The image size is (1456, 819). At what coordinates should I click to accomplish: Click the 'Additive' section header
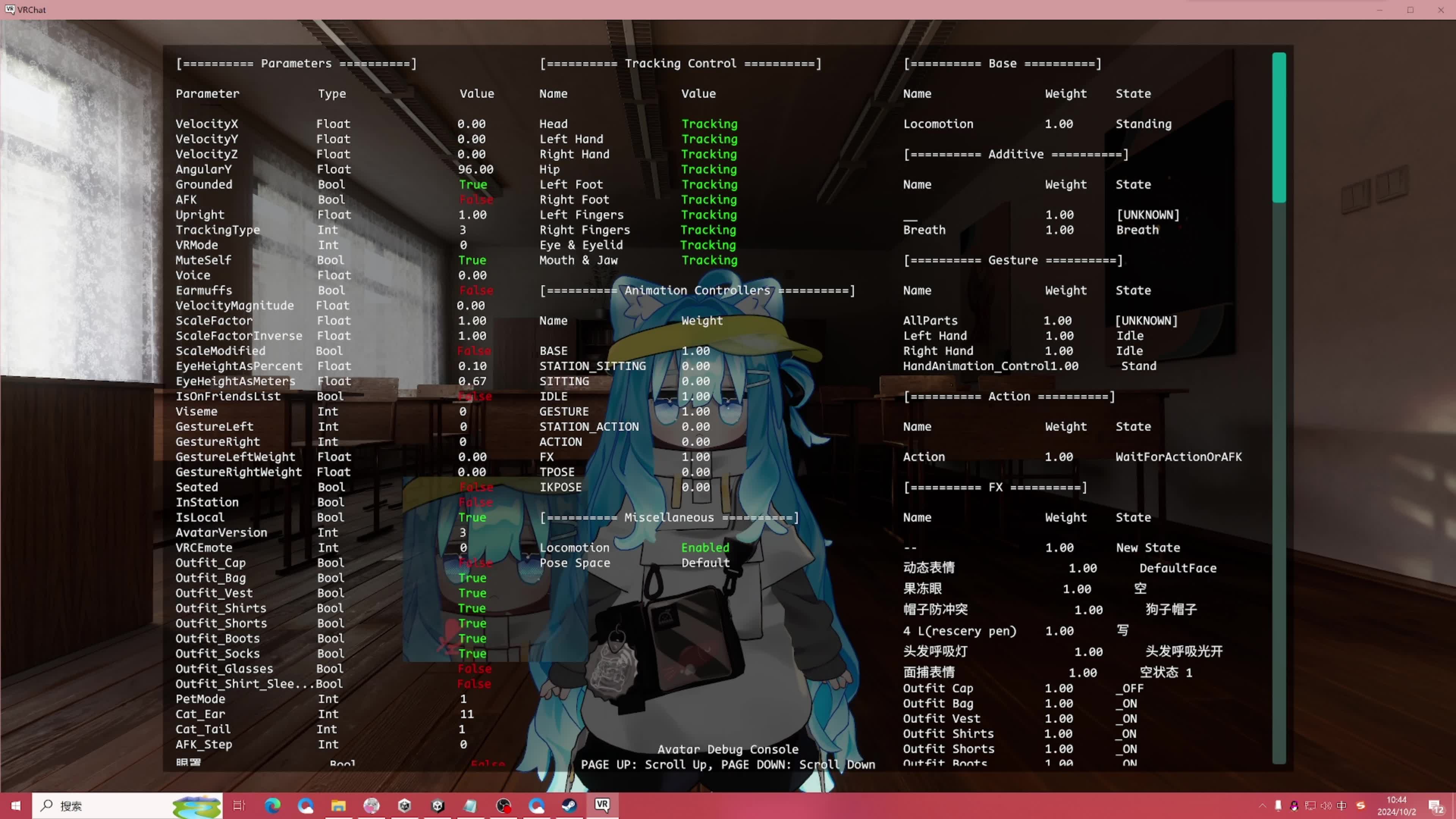point(1016,154)
